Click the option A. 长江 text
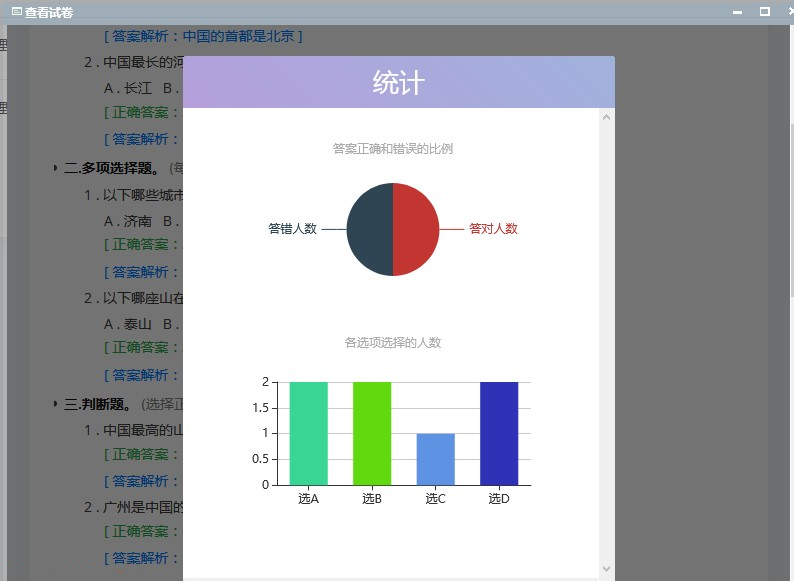This screenshot has width=794, height=581. (128, 88)
